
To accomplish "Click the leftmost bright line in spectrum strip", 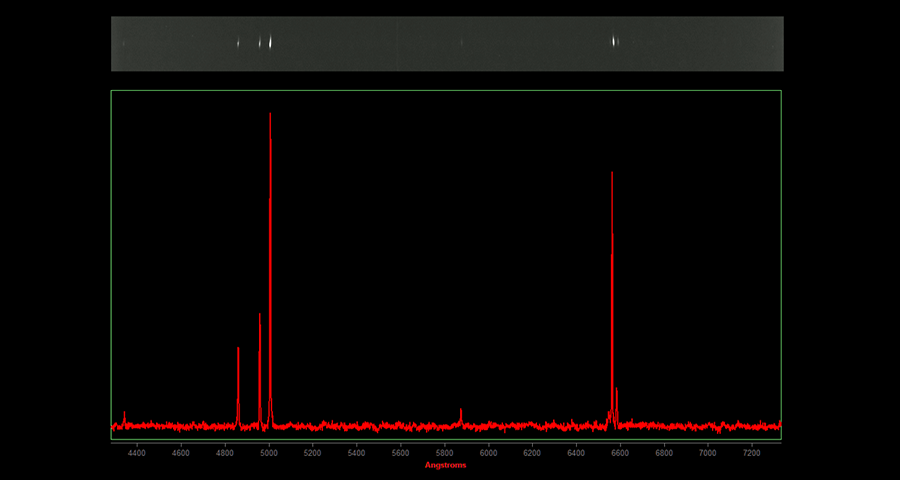I will pyautogui.click(x=238, y=43).
